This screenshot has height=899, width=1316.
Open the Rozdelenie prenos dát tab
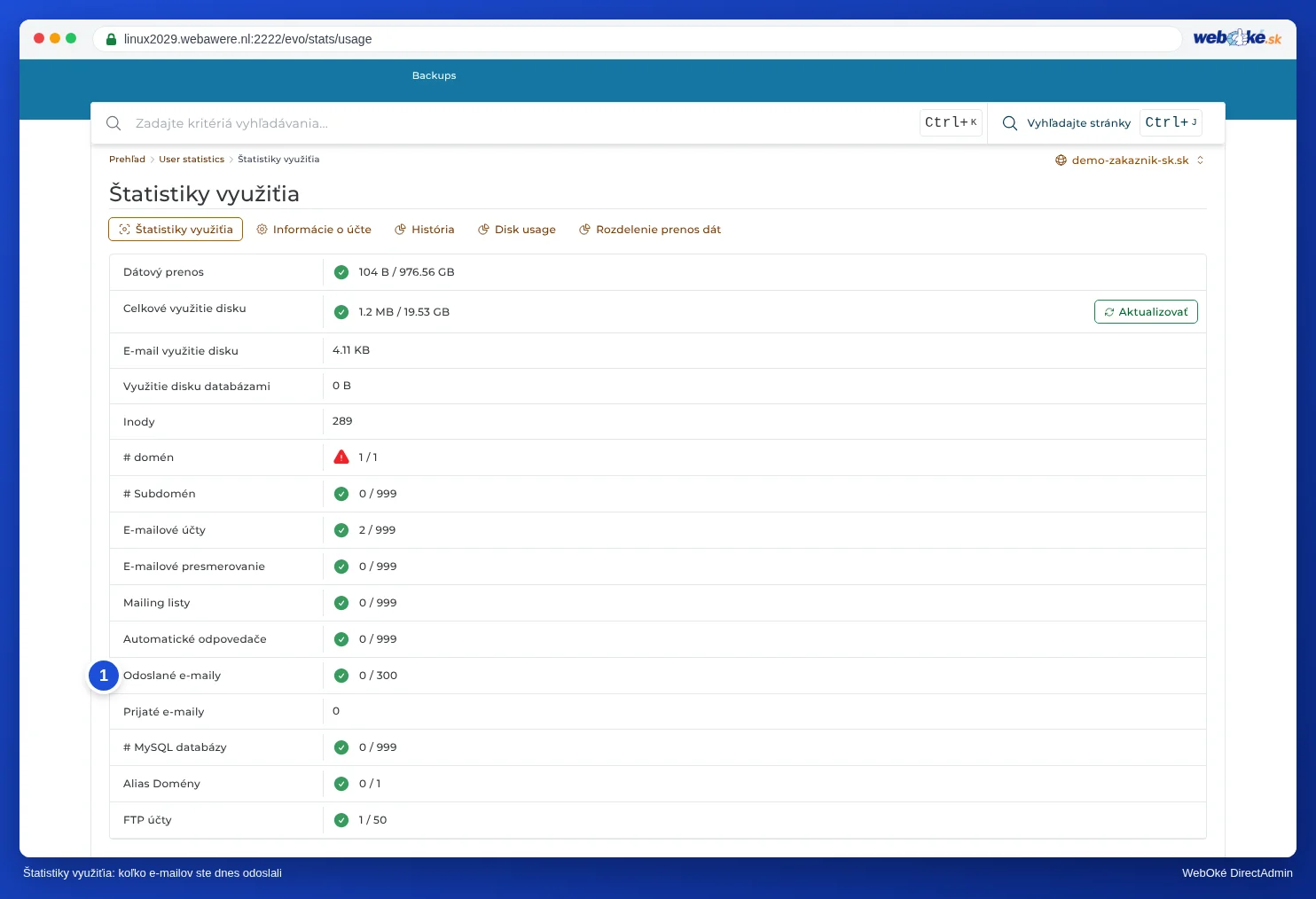coord(650,230)
